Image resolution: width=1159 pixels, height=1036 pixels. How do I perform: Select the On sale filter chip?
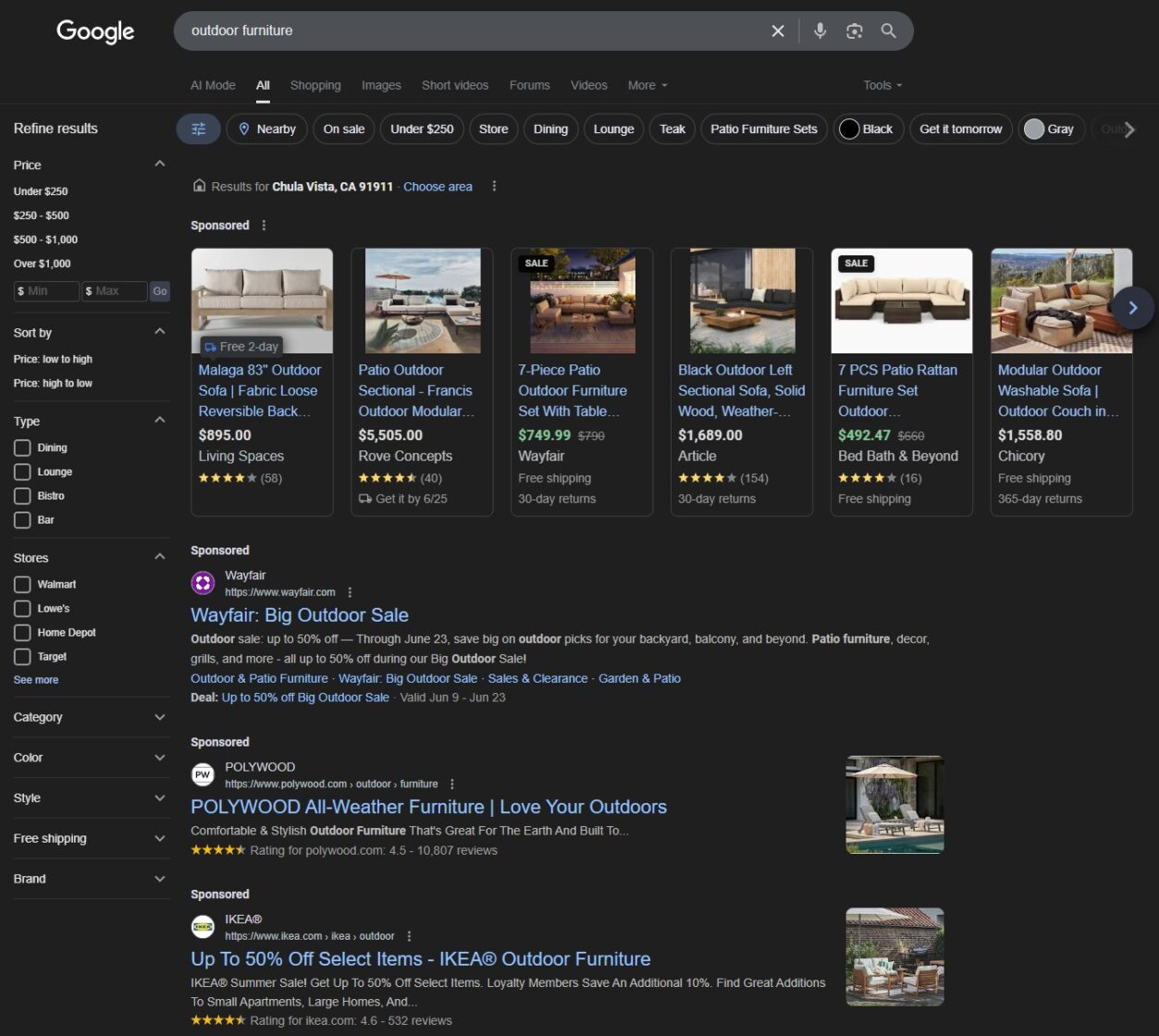[x=344, y=129]
